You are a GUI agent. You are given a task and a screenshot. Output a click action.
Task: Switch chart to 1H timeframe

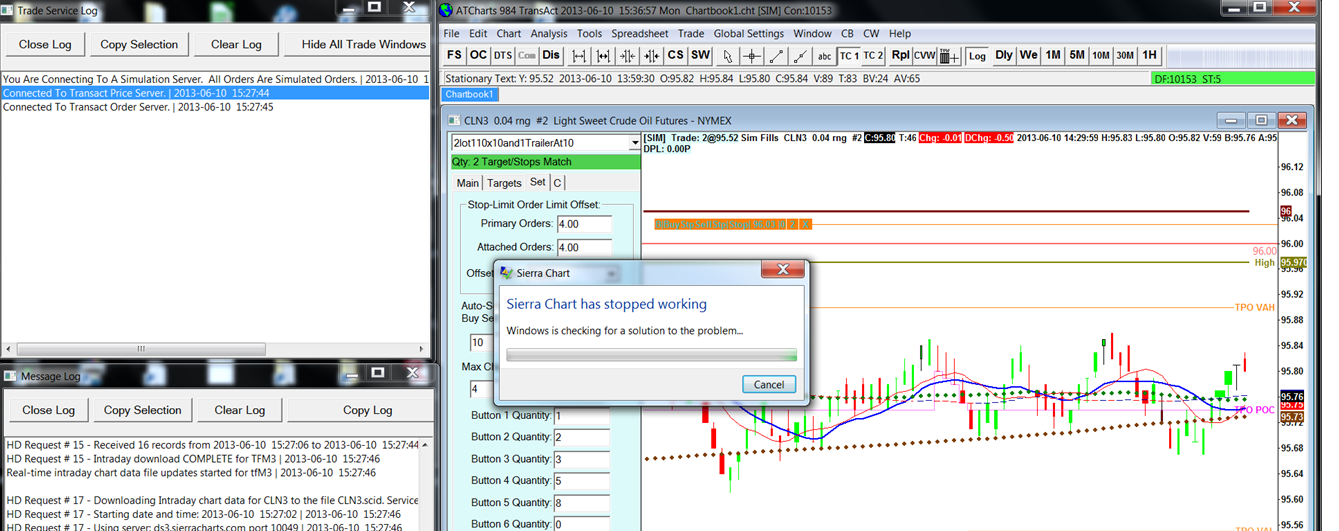click(x=1150, y=55)
